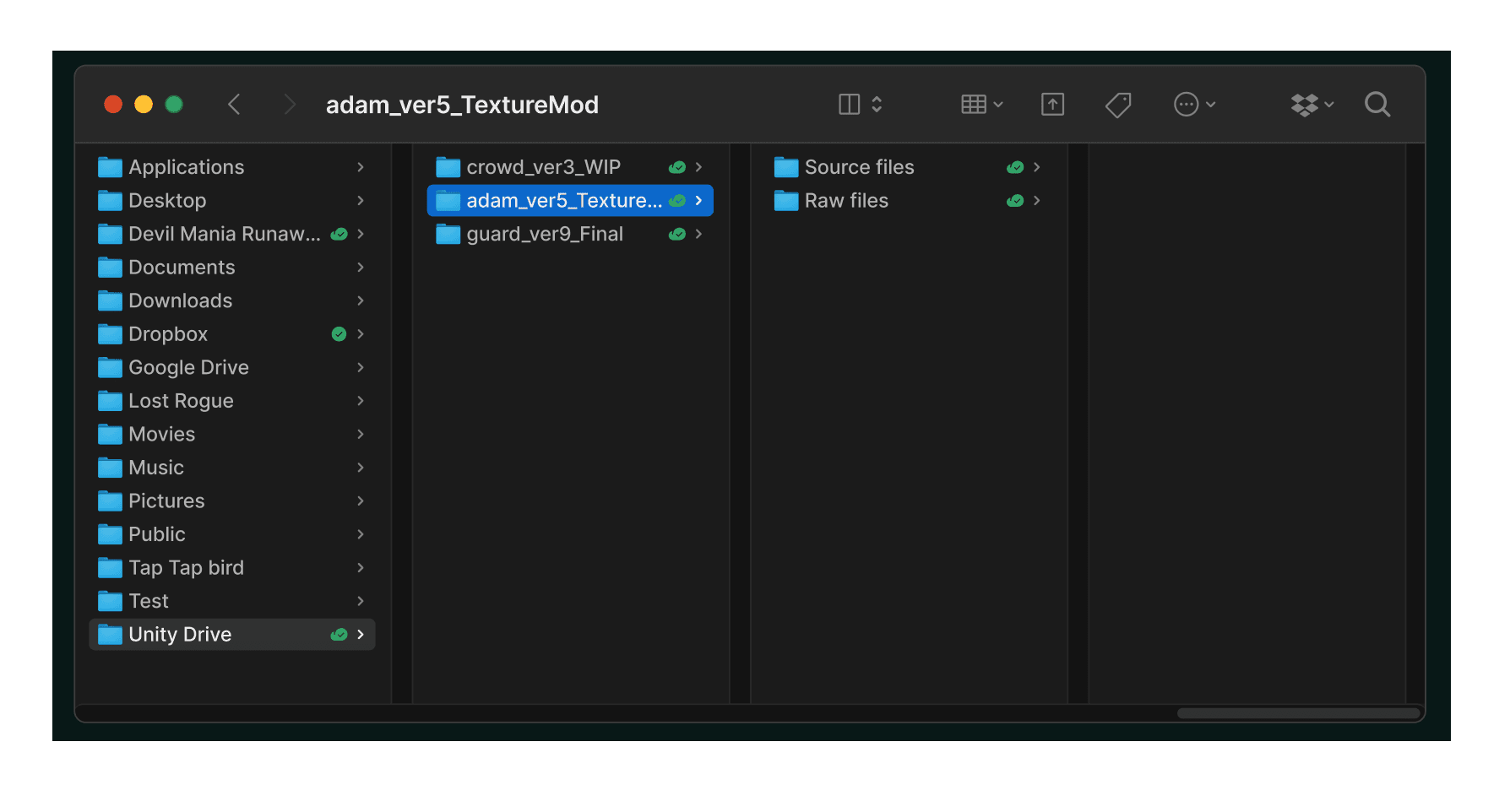Click the share/upload icon in the toolbar
The height and width of the screenshot is (812, 1510).
click(1051, 104)
